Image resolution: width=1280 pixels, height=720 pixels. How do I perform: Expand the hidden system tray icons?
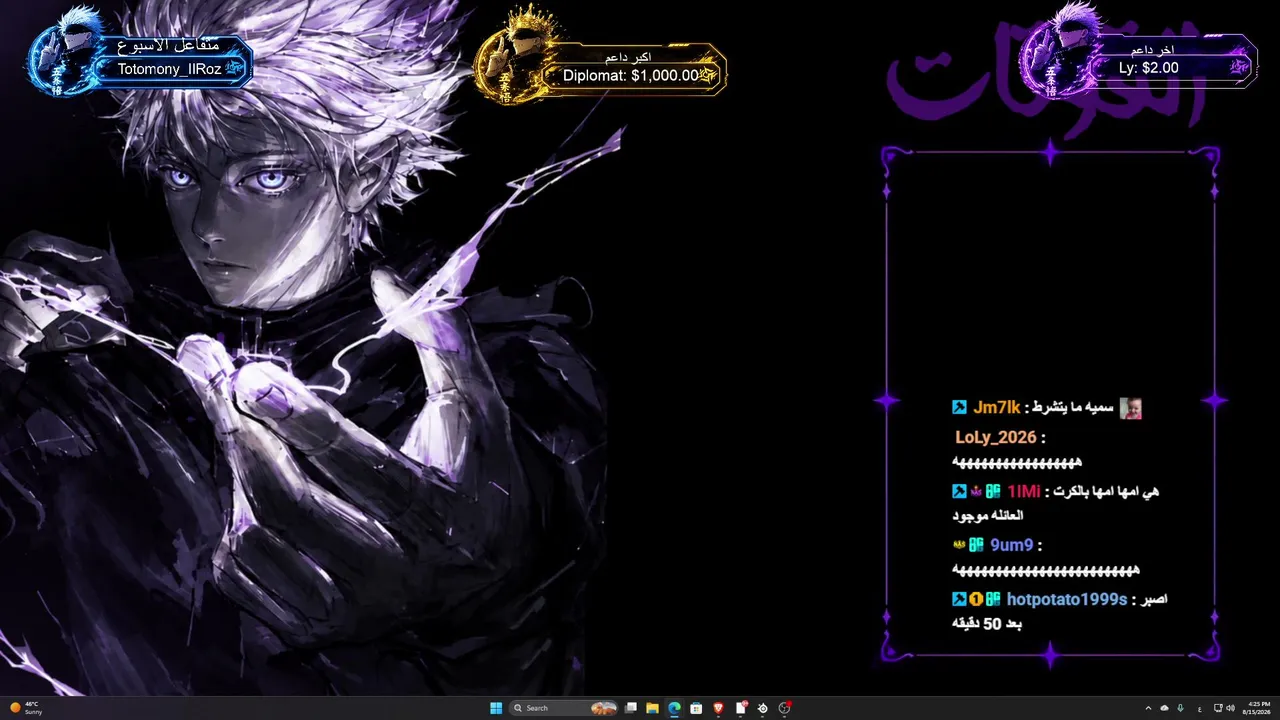pos(1148,708)
